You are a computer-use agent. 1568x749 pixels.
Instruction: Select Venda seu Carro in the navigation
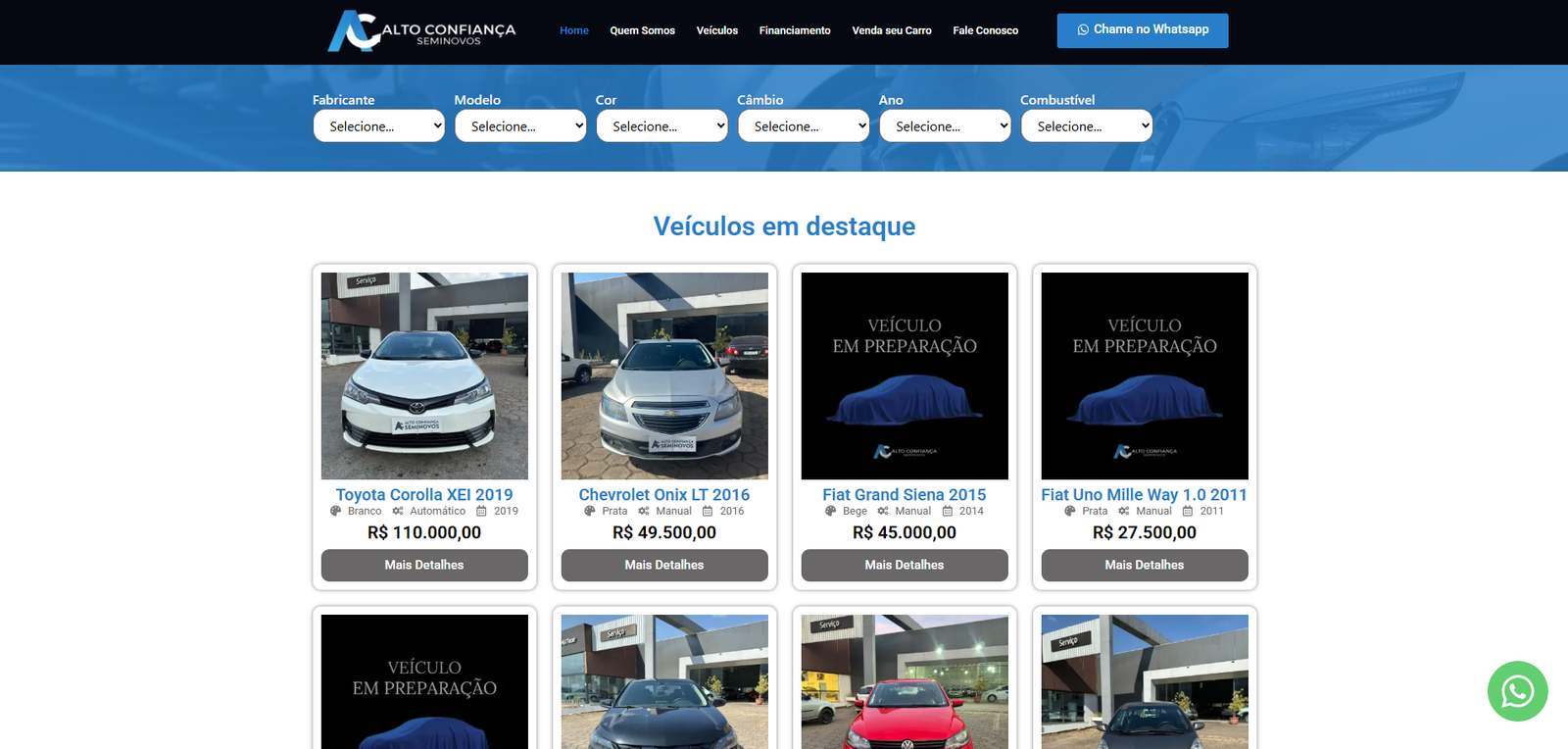click(892, 30)
